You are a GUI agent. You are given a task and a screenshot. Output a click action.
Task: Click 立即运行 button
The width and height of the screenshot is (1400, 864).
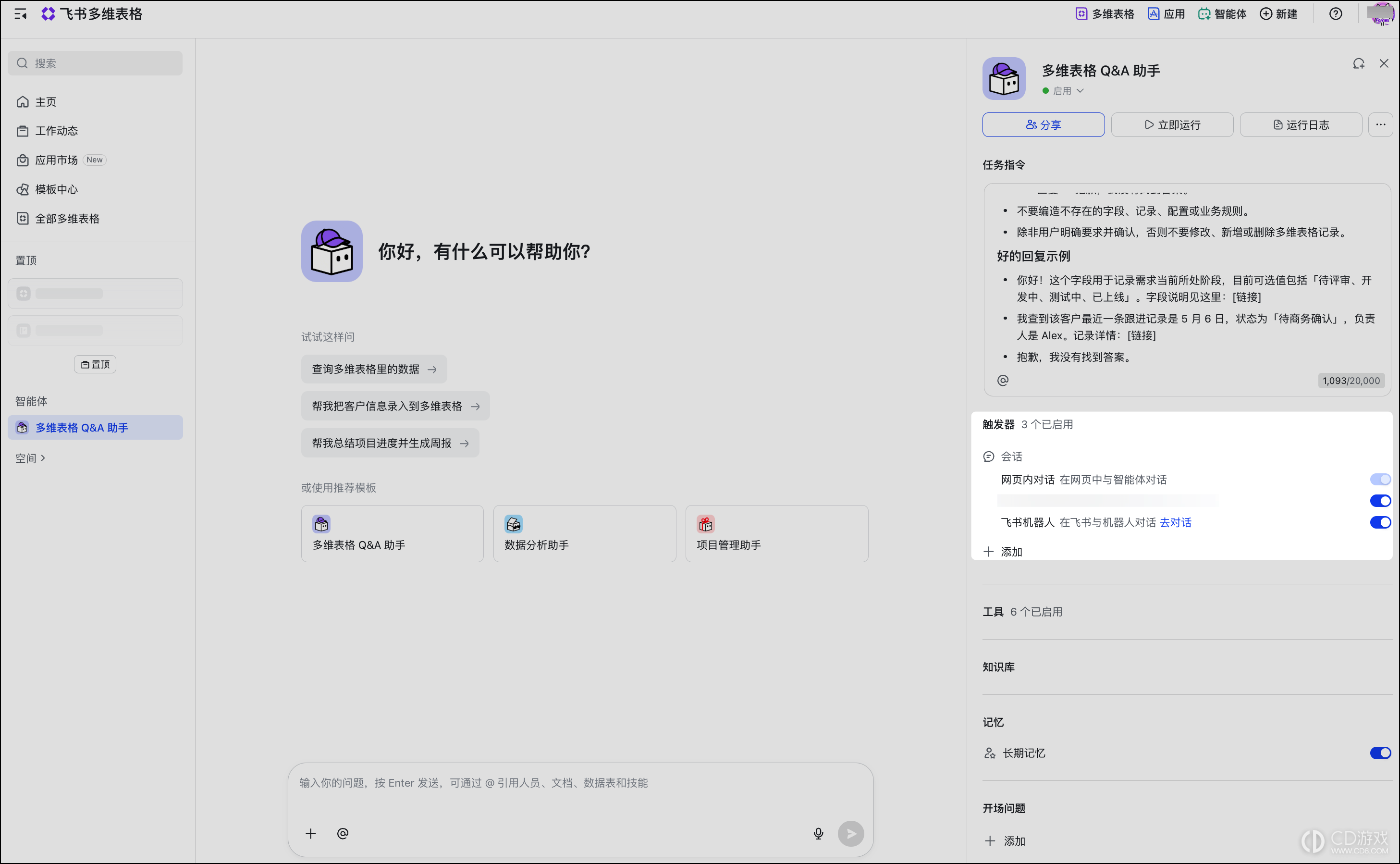point(1172,124)
